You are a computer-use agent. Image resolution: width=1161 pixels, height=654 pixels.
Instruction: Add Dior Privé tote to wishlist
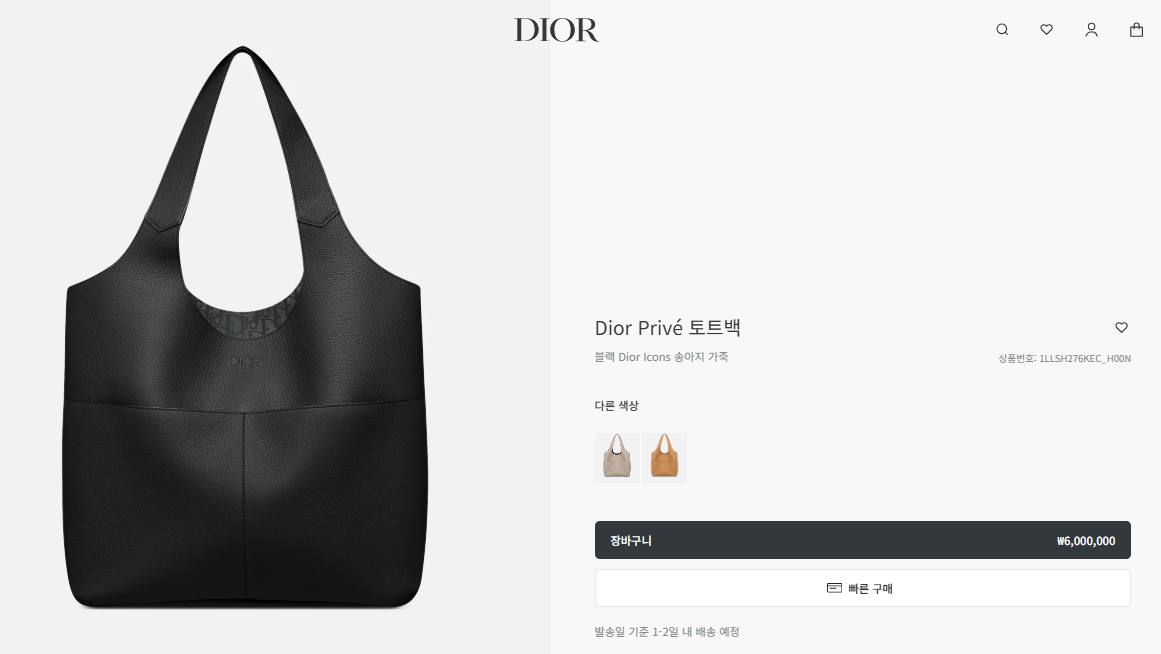(1121, 327)
